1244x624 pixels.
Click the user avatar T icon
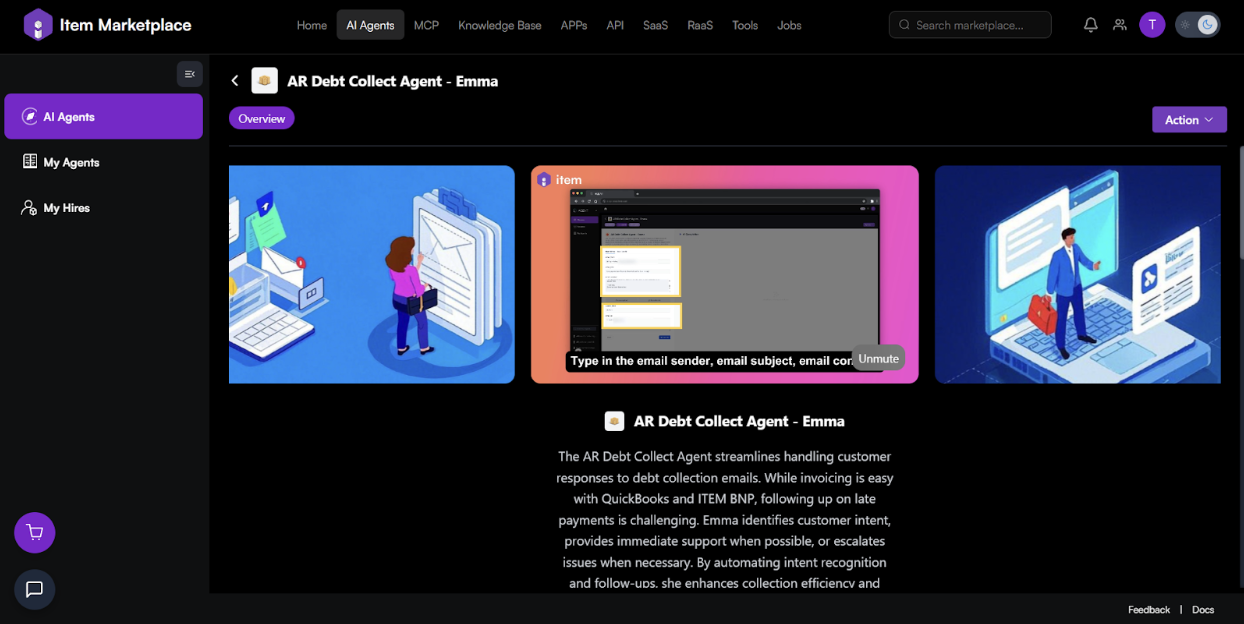click(1152, 25)
